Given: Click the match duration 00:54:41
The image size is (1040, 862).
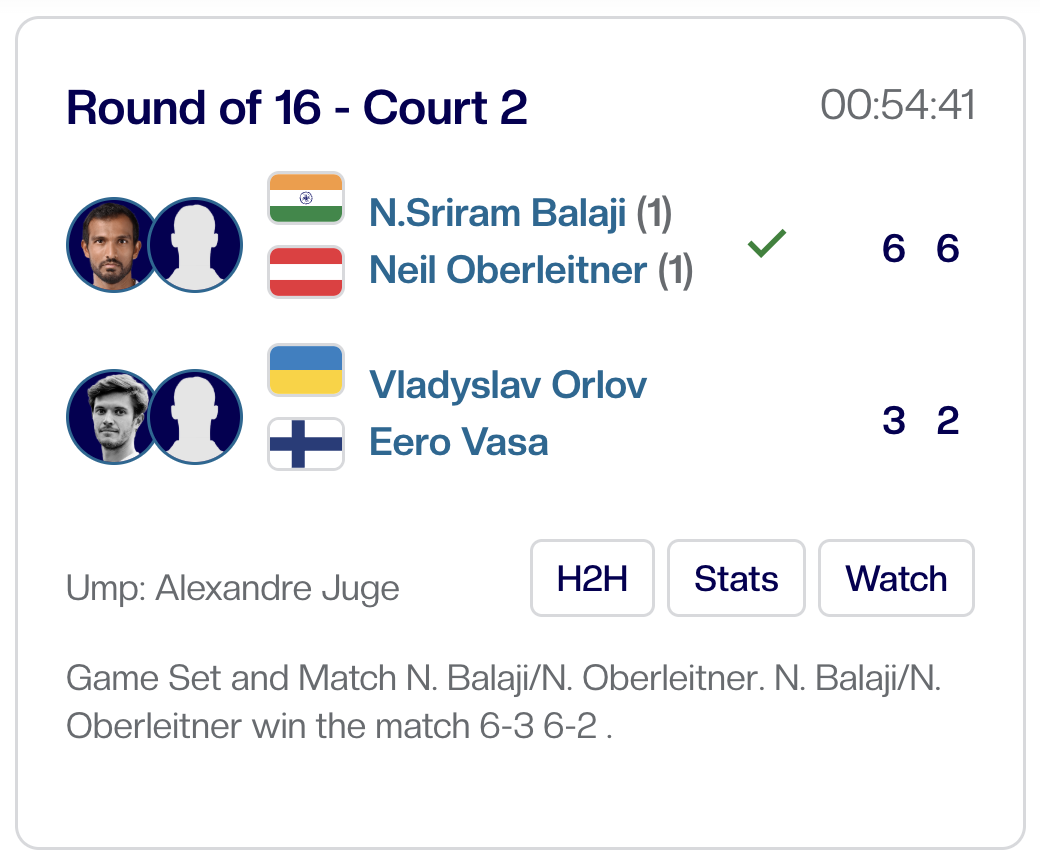Looking at the screenshot, I should click(897, 105).
